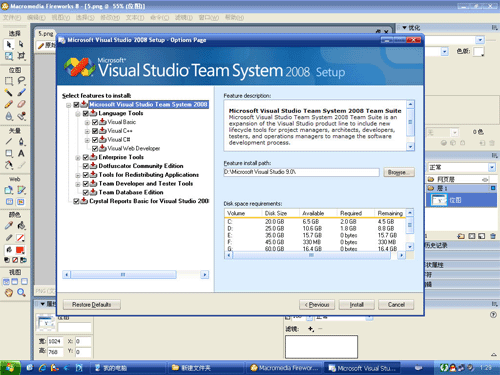Expand the Enterprise Tools tree node
The height and width of the screenshot is (375, 500).
point(78,157)
